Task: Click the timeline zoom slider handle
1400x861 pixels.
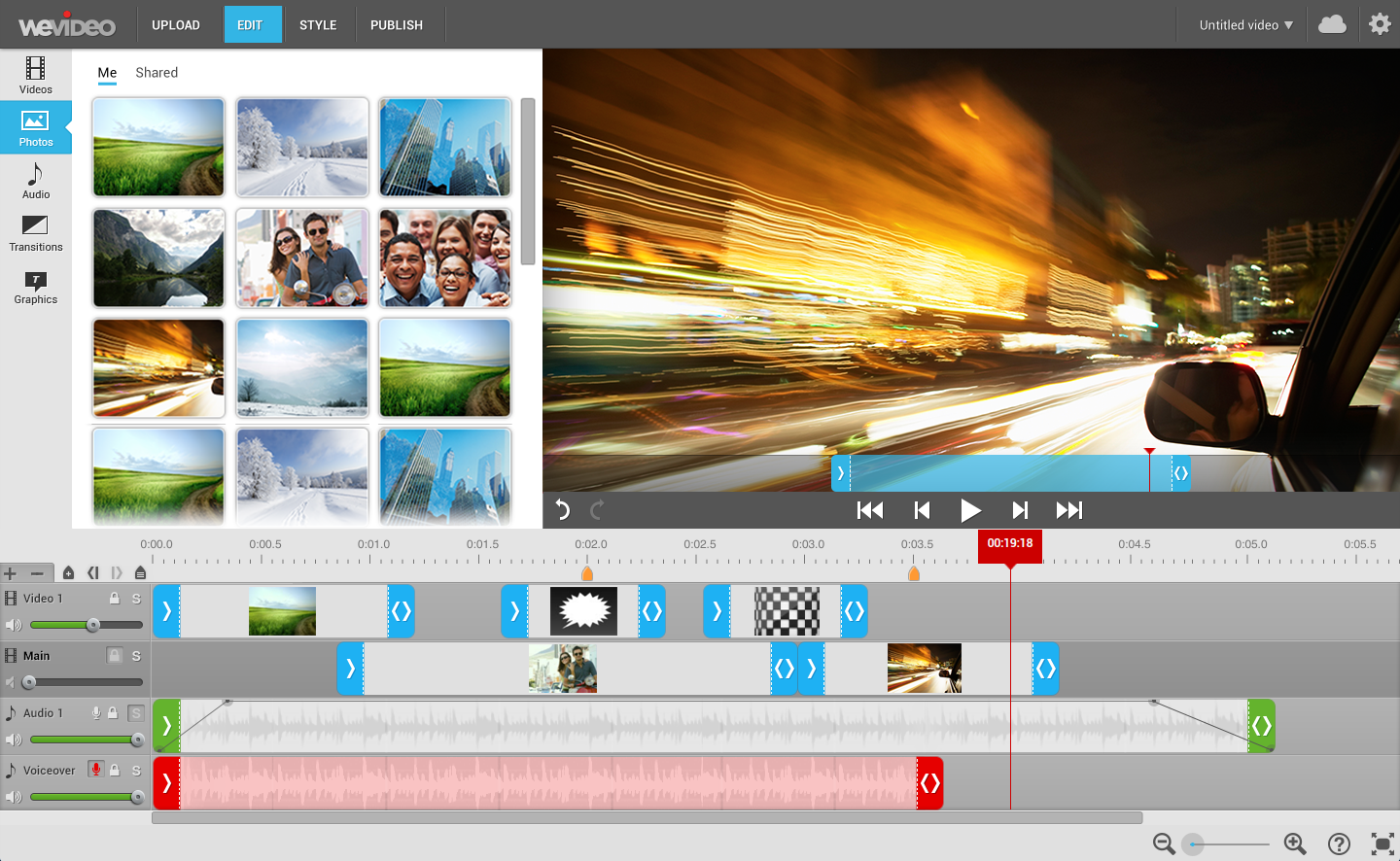Action: click(1193, 844)
